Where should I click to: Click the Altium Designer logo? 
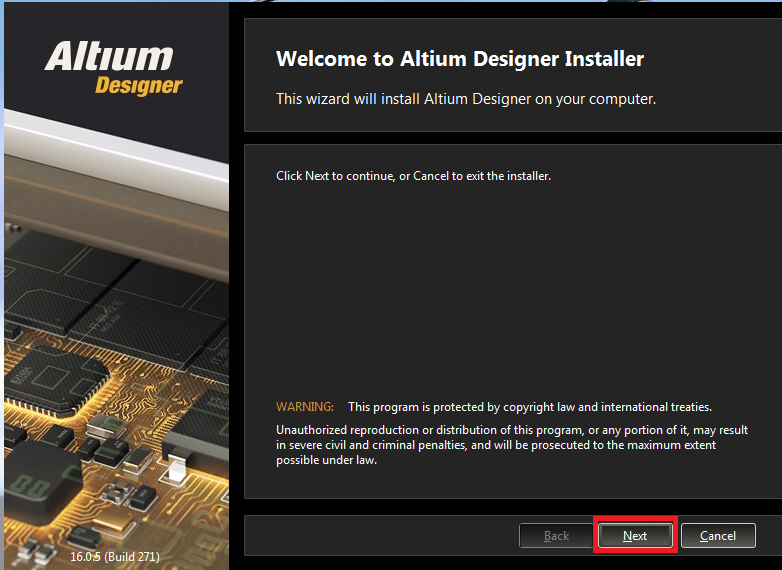click(x=113, y=68)
